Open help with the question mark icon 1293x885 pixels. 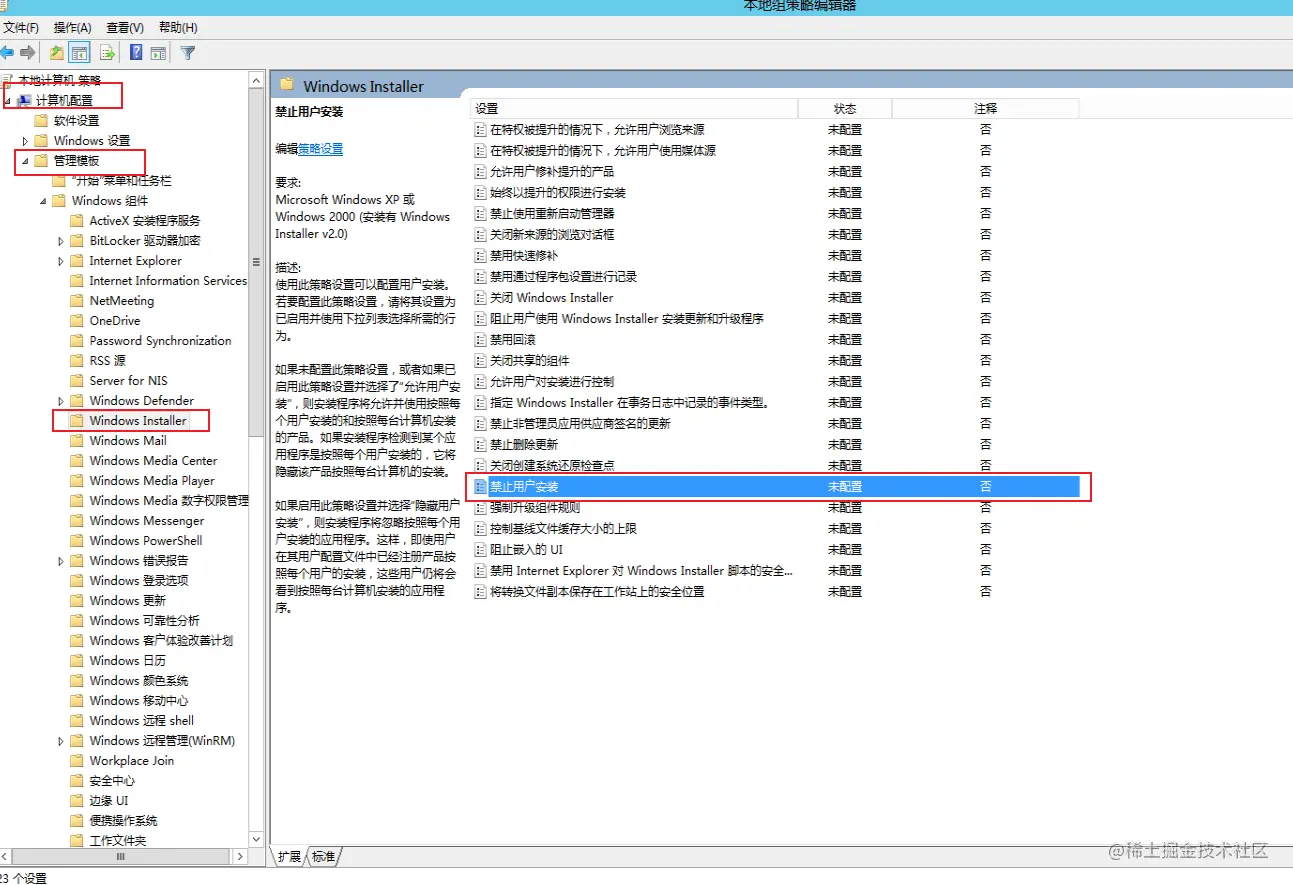tap(136, 52)
